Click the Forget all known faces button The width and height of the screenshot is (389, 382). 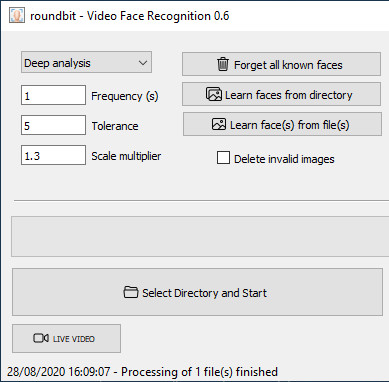pyautogui.click(x=281, y=64)
